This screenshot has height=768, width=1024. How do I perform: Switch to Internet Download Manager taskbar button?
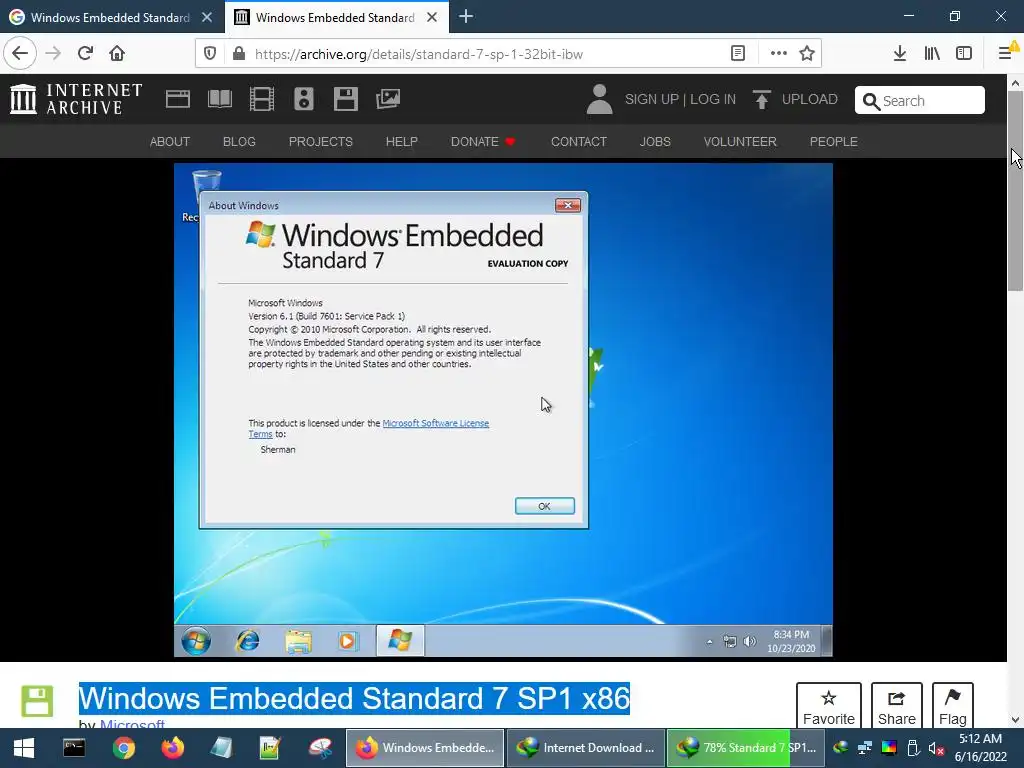point(585,748)
